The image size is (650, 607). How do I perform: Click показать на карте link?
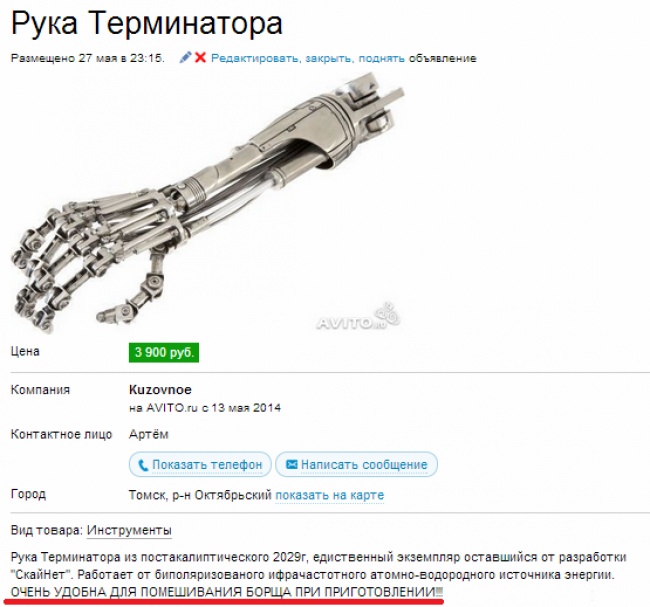tap(330, 495)
